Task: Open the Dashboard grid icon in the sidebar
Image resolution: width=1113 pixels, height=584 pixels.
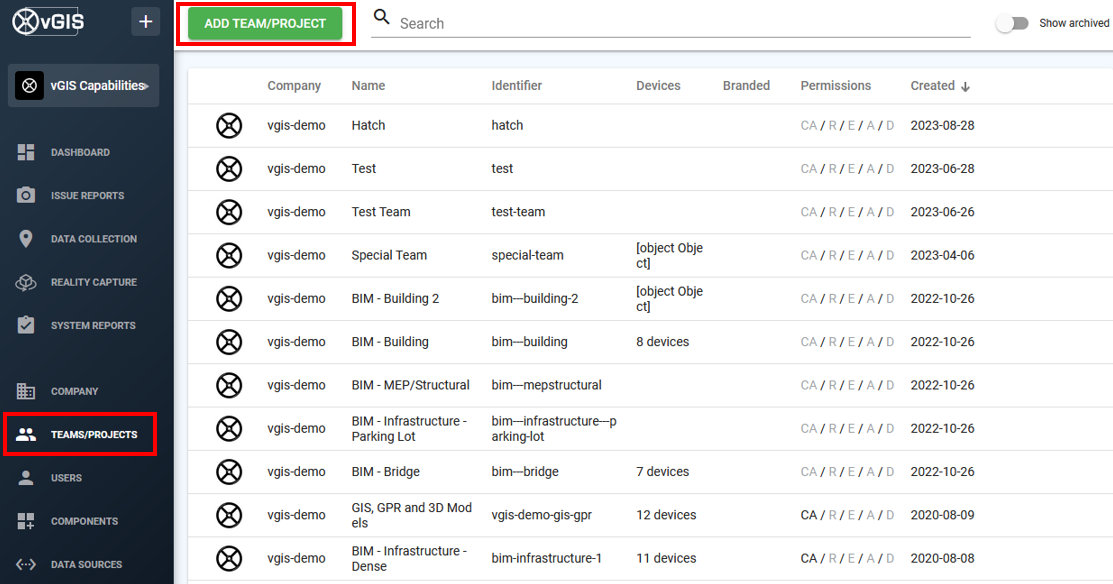Action: coord(26,152)
